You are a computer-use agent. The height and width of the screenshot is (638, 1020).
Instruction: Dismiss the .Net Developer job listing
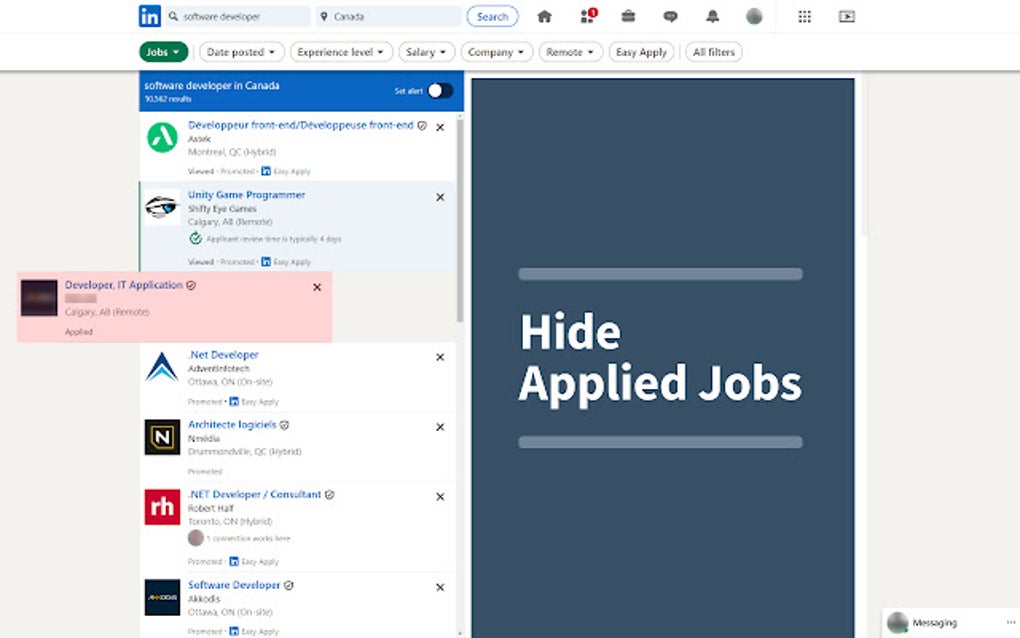[440, 357]
